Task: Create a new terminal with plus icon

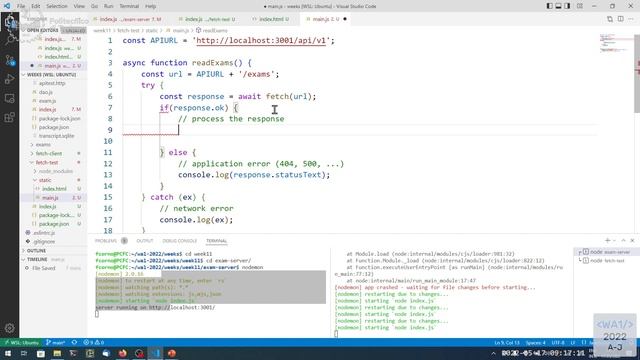Action: click(x=607, y=240)
